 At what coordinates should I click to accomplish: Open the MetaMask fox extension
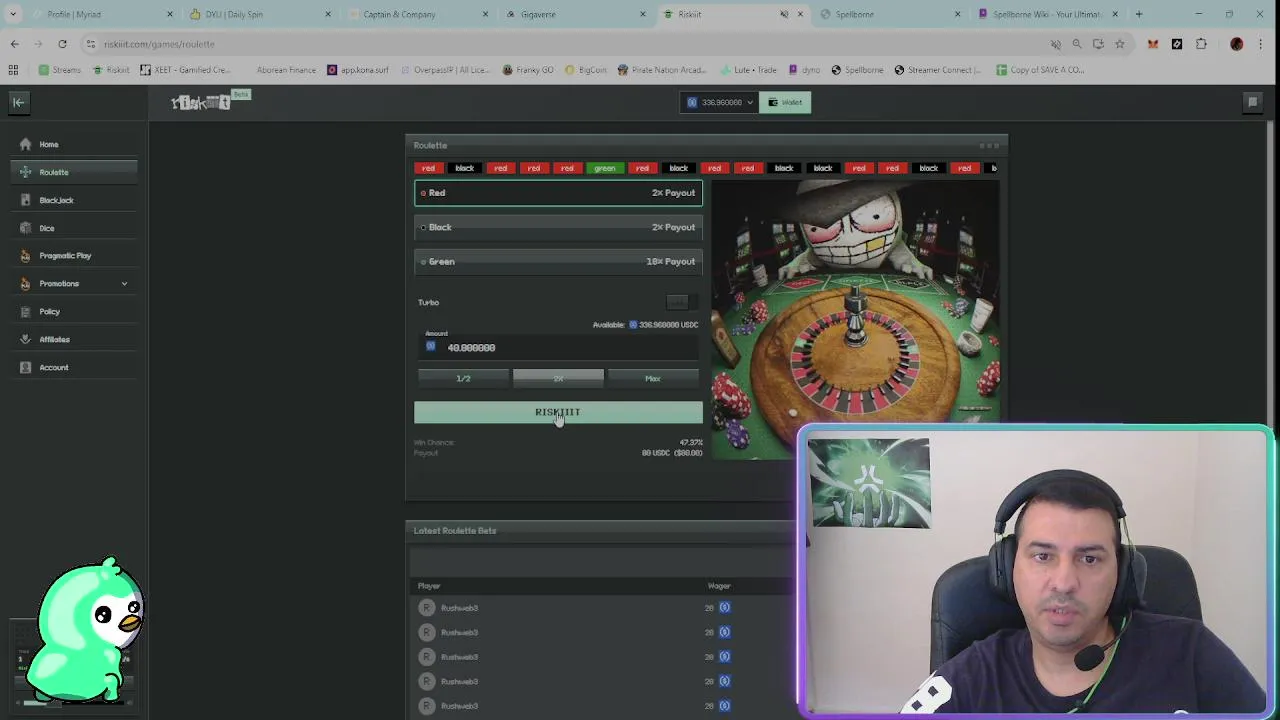tap(1153, 44)
